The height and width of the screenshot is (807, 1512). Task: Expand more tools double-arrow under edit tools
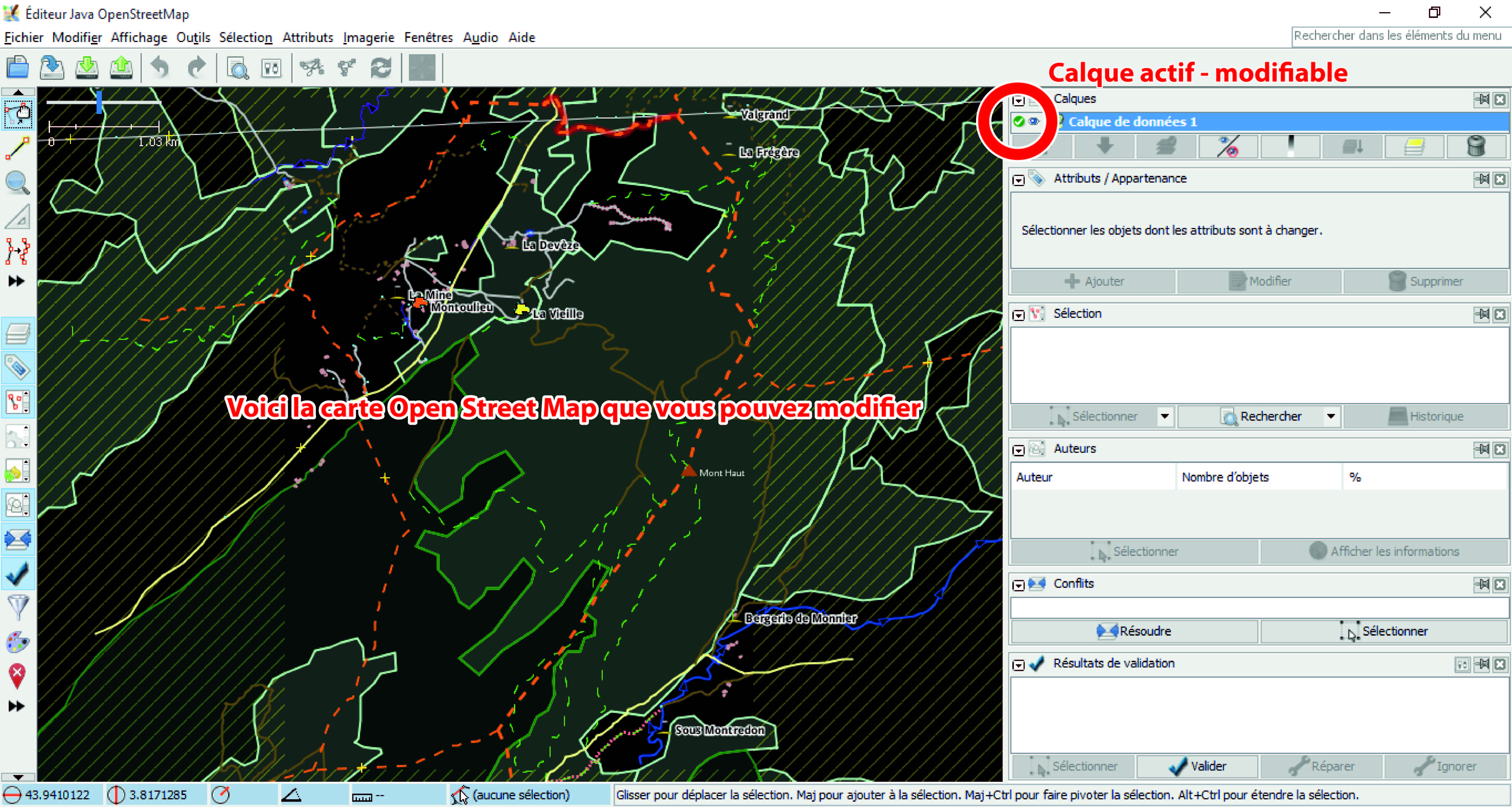tap(17, 281)
